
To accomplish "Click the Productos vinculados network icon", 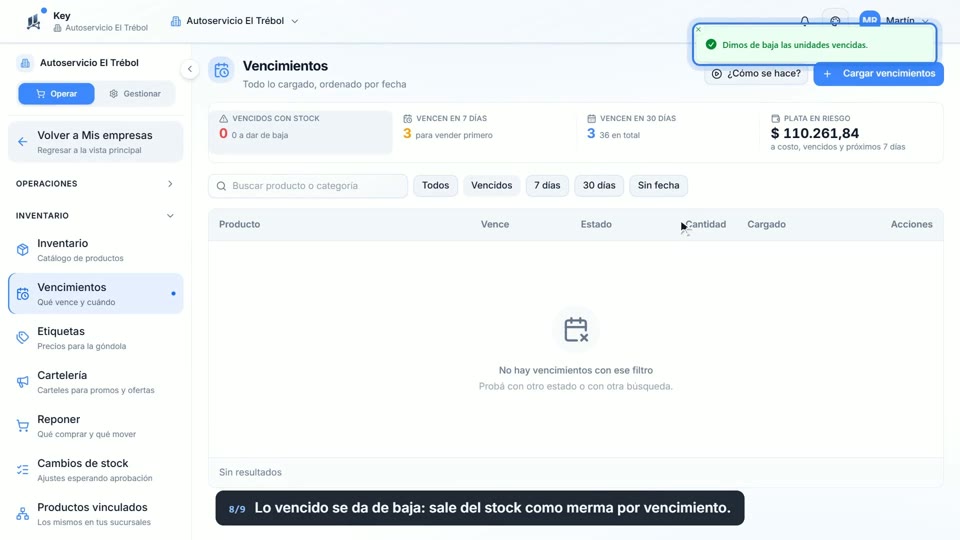I will coord(23,514).
